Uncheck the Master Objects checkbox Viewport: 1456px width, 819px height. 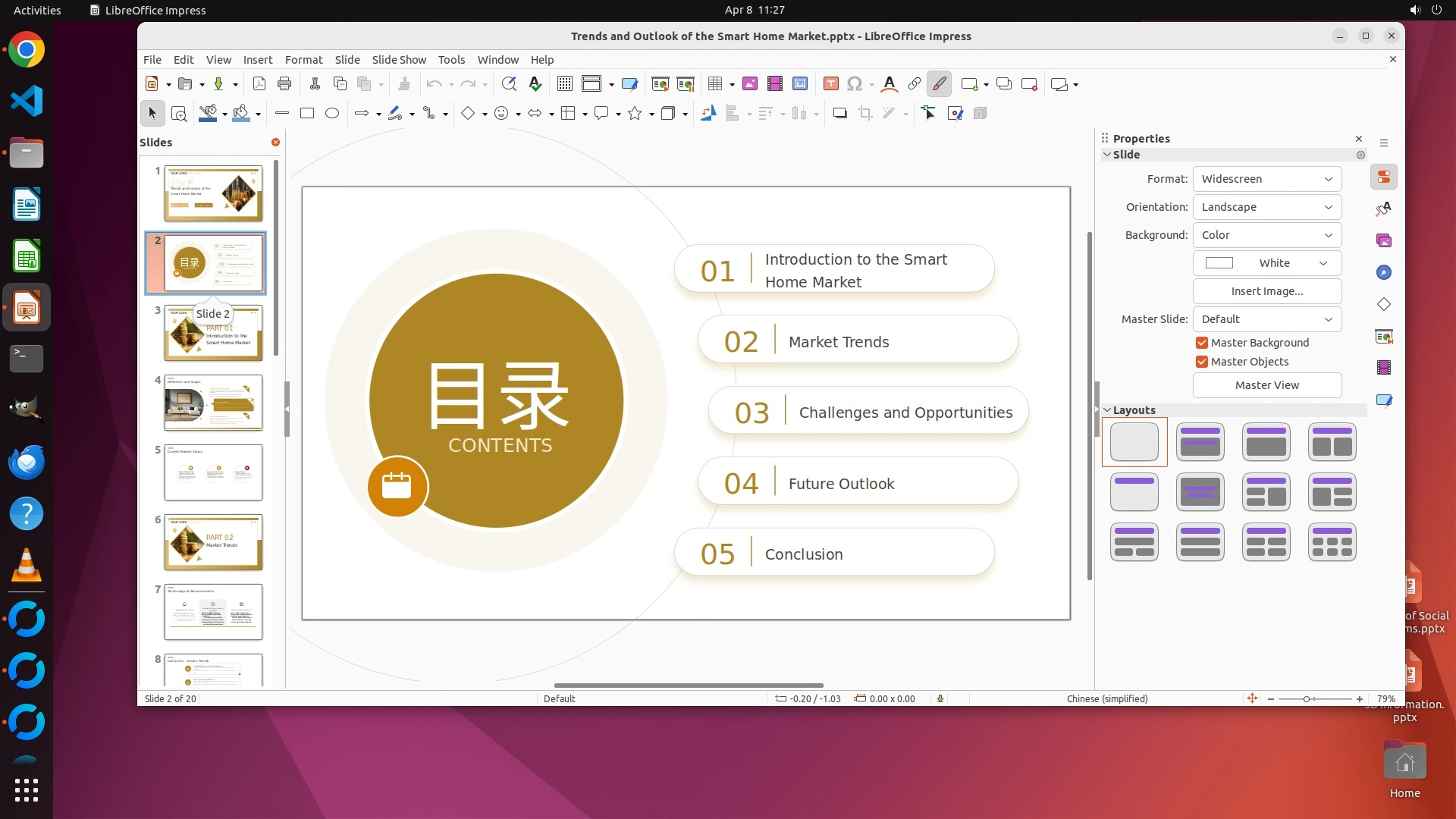[1202, 362]
